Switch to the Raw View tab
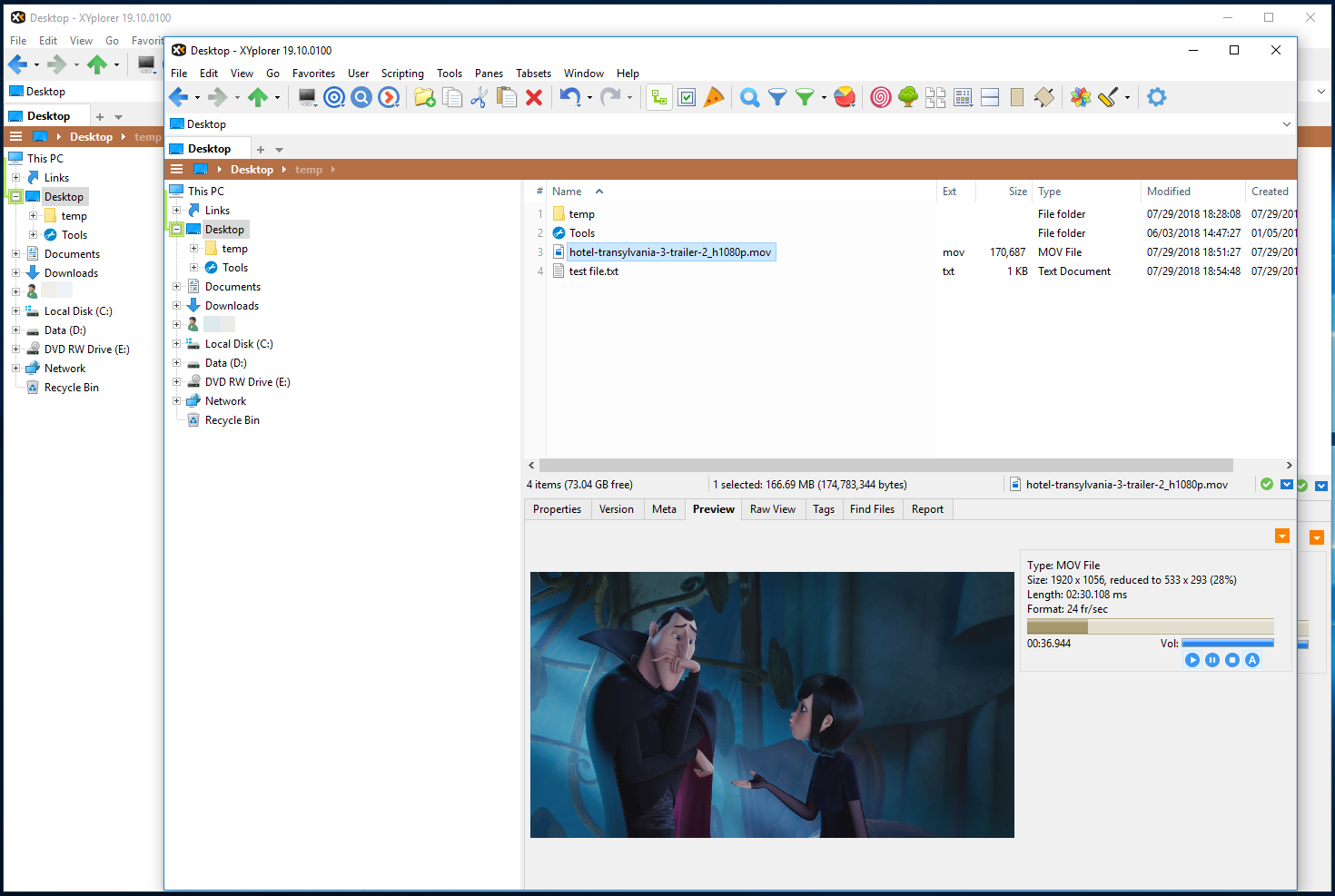This screenshot has width=1335, height=896. pyautogui.click(x=772, y=509)
